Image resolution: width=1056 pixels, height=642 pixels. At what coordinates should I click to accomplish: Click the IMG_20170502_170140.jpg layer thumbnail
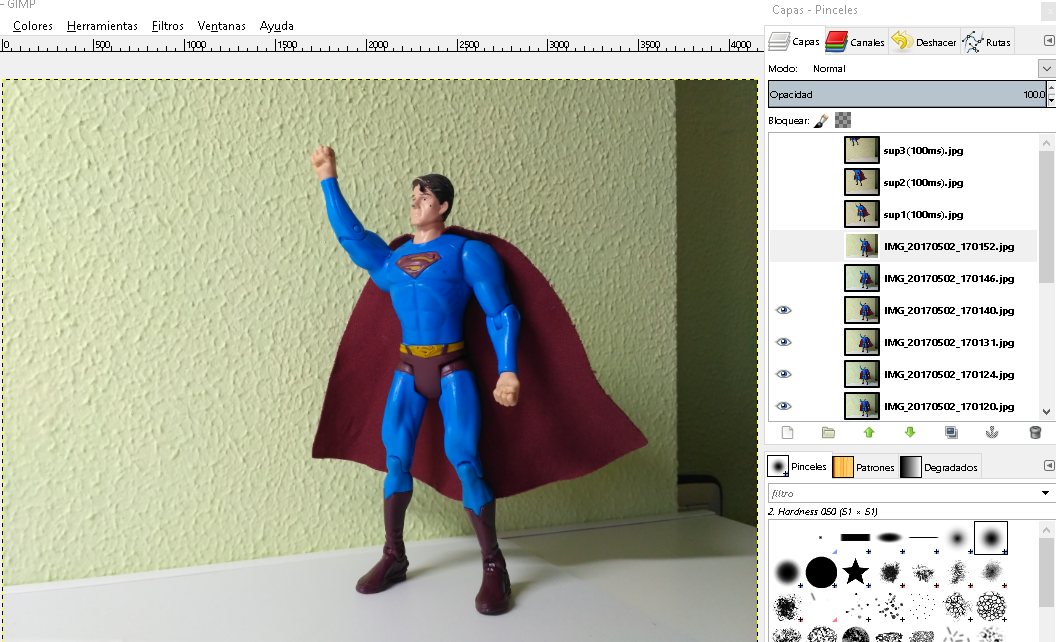861,310
